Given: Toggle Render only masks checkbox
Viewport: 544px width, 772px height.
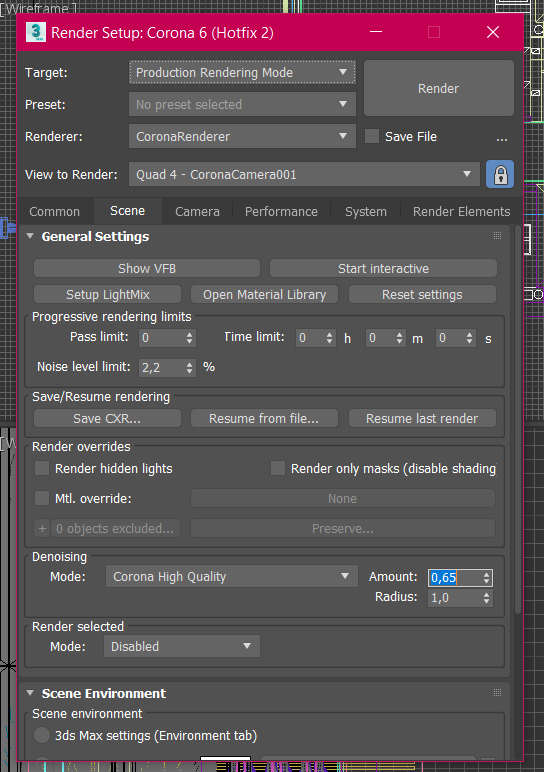Looking at the screenshot, I should [278, 468].
